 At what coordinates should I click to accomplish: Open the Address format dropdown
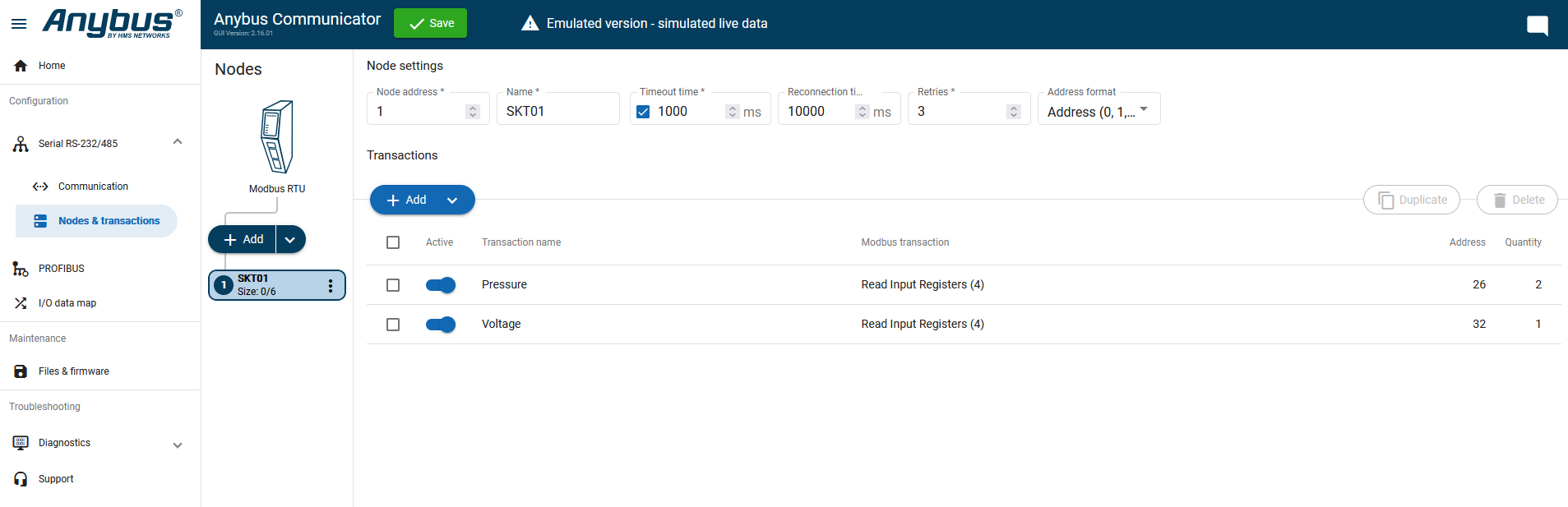[x=1099, y=111]
